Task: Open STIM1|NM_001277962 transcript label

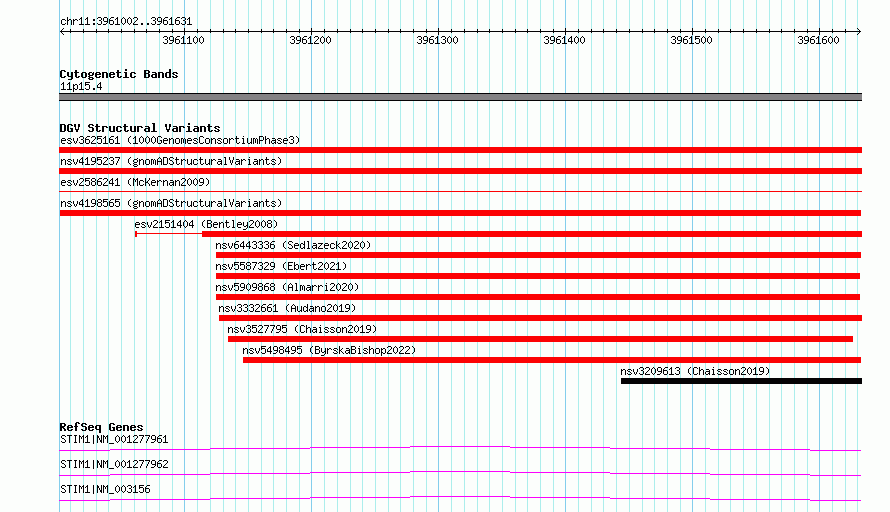Action: point(114,464)
